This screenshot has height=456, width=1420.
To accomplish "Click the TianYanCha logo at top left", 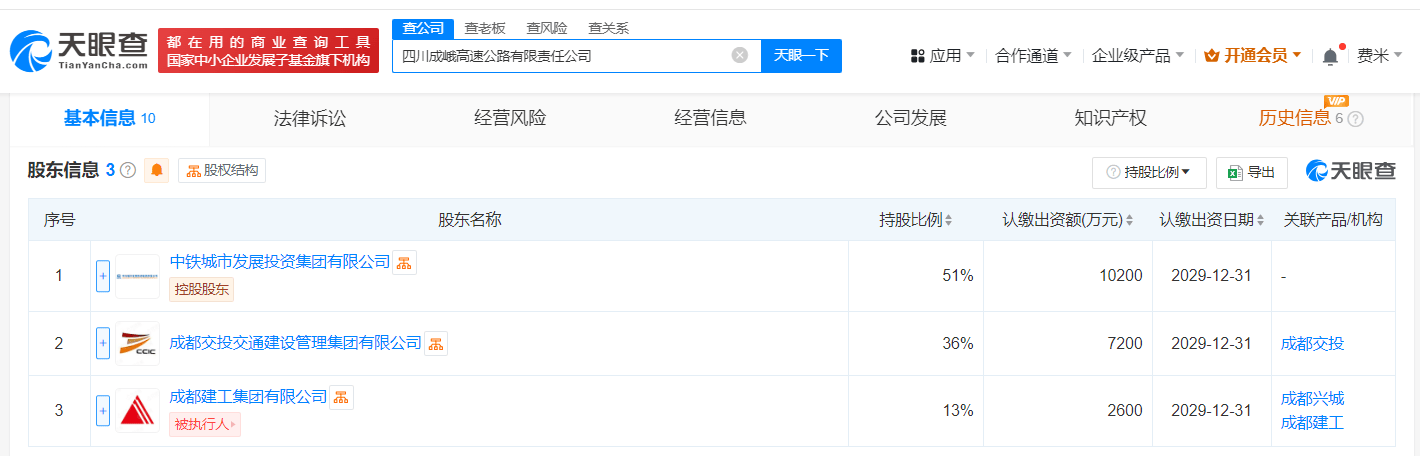I will 79,51.
